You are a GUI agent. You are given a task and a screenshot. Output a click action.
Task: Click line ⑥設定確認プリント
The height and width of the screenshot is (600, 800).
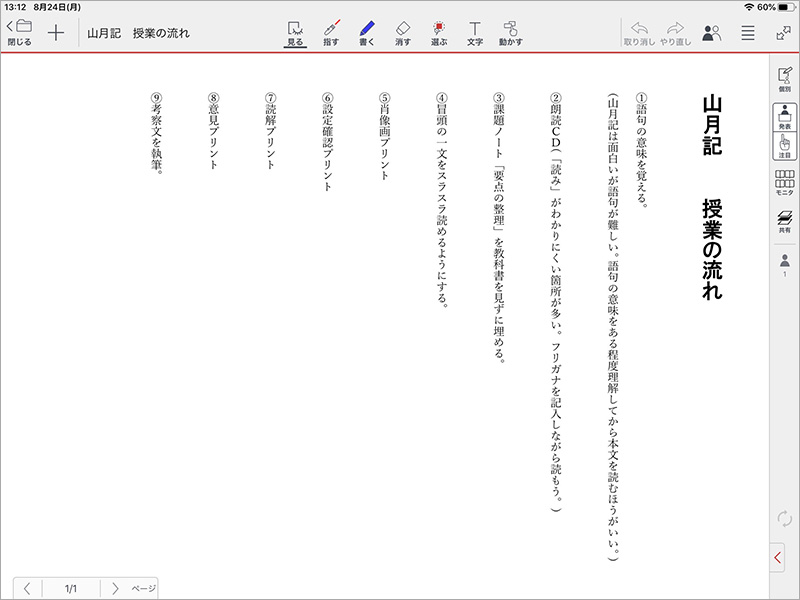[x=328, y=142]
